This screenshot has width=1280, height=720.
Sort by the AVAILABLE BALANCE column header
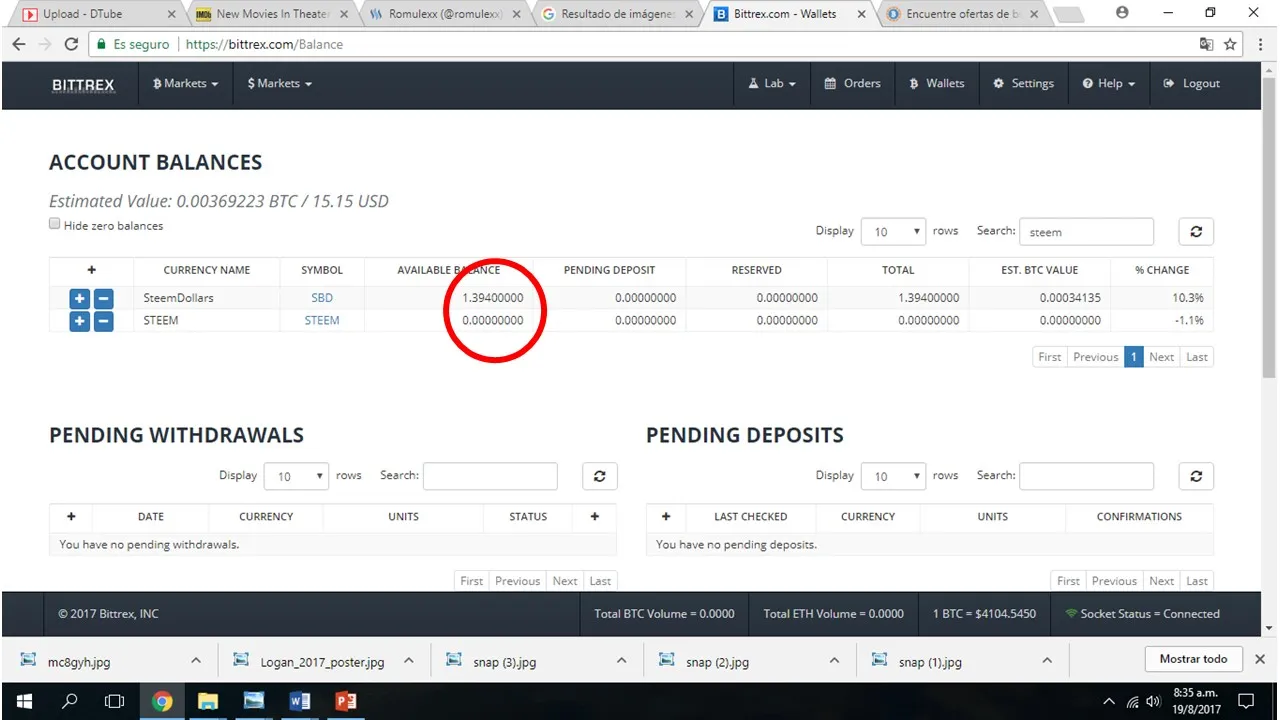click(449, 270)
